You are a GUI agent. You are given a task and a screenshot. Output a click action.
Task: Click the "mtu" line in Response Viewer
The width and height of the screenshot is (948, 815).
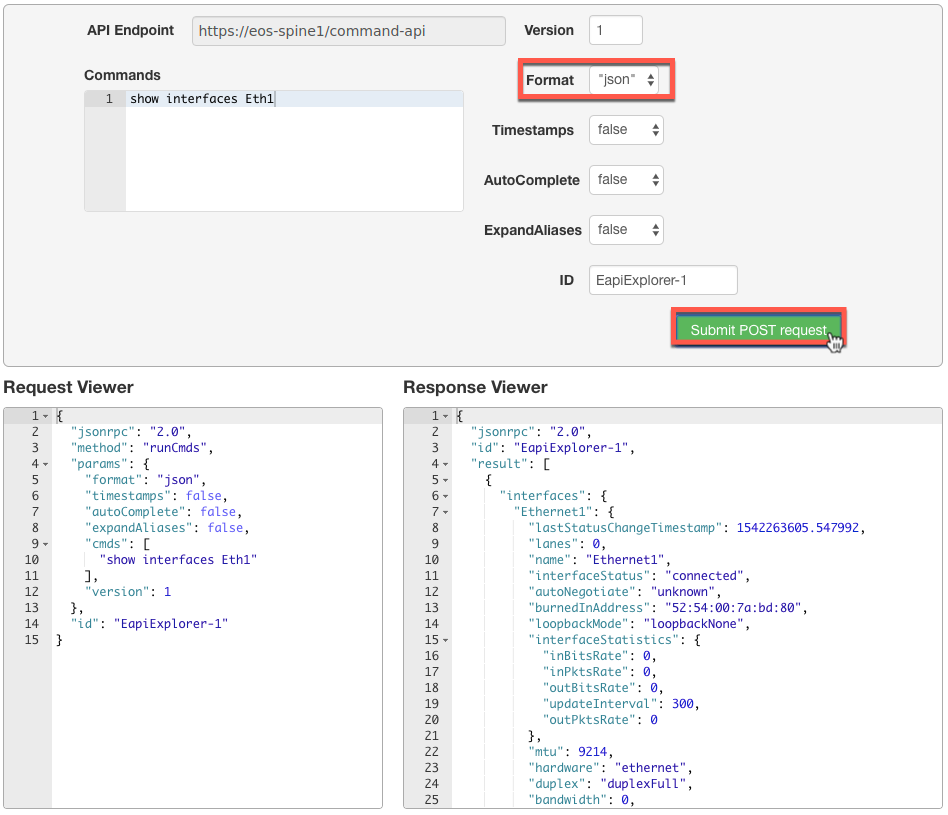570,752
